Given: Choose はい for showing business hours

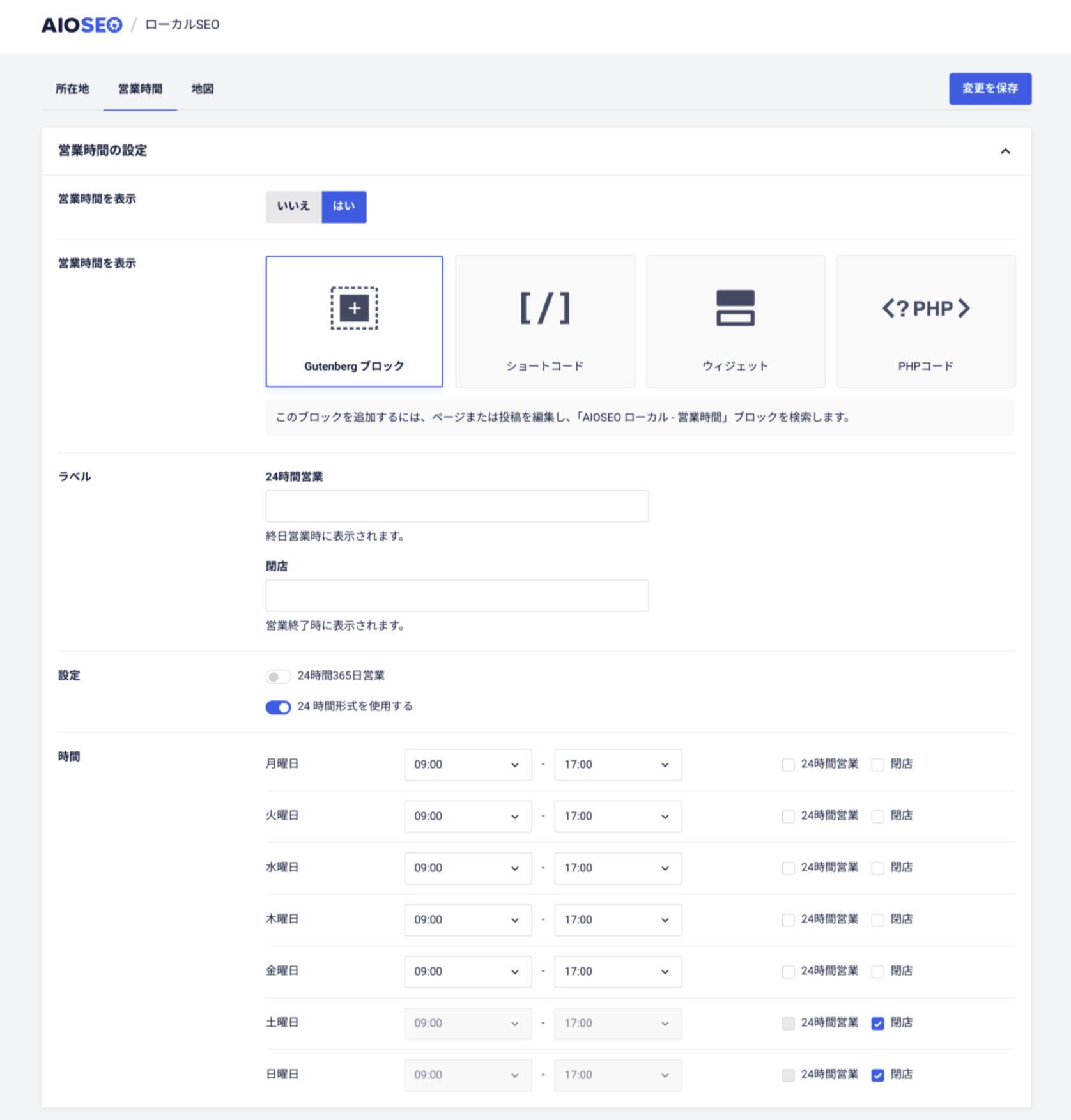Looking at the screenshot, I should pyautogui.click(x=344, y=206).
